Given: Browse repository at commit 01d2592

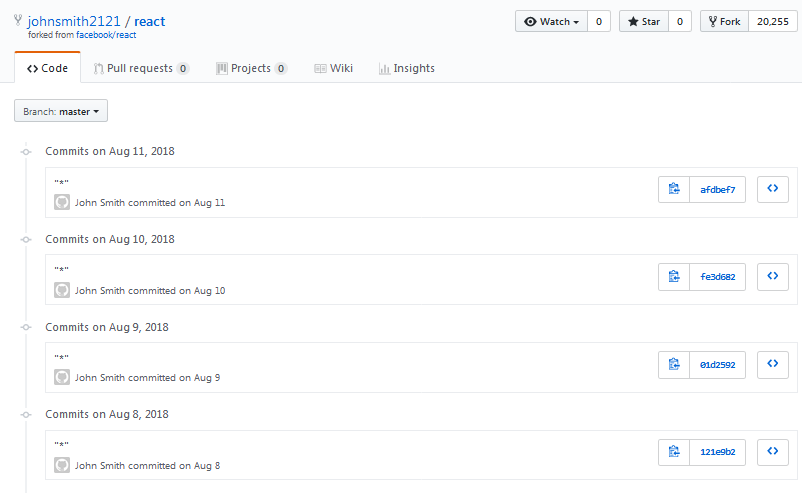Looking at the screenshot, I should click(x=772, y=365).
